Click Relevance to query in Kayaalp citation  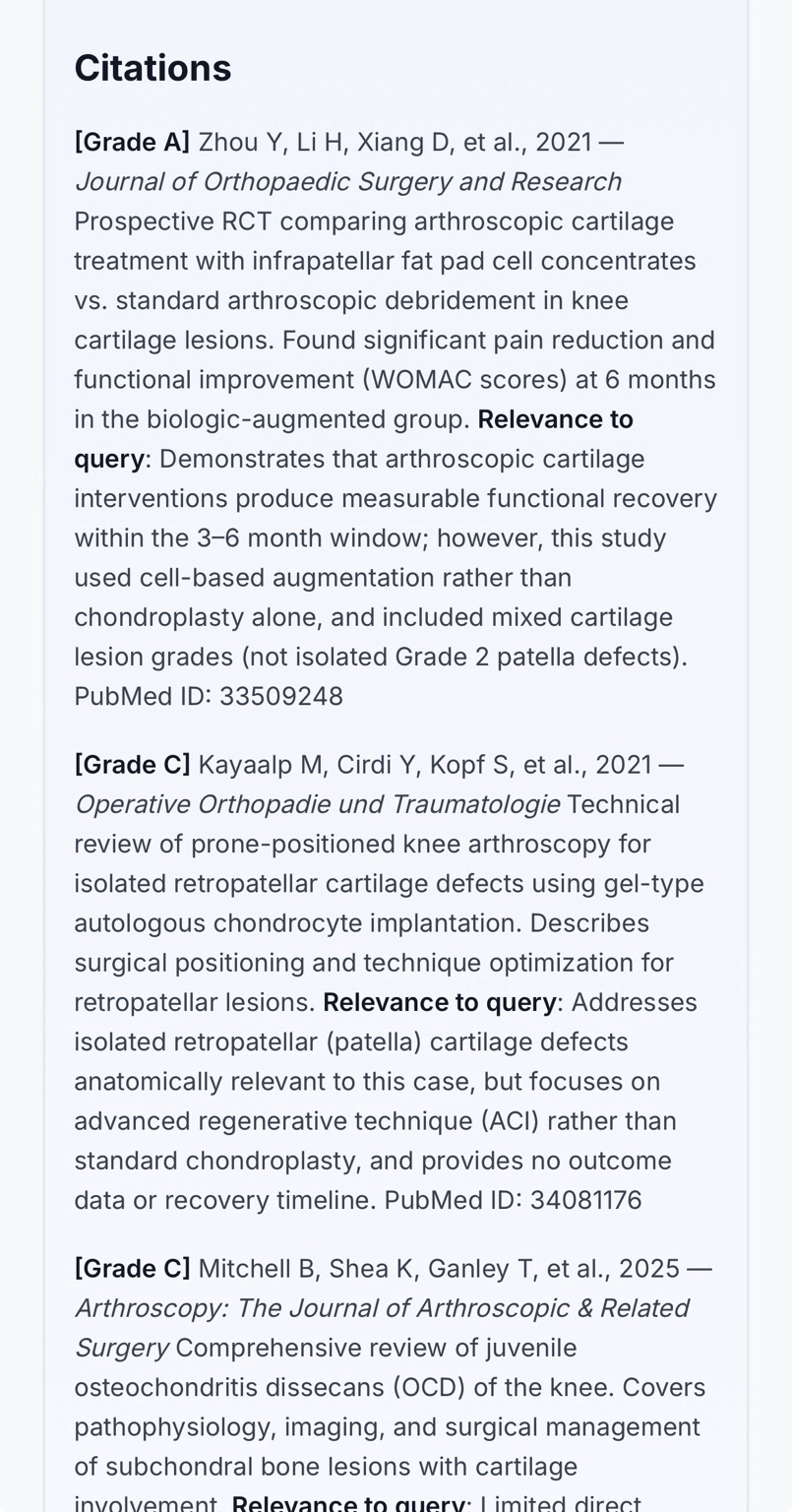point(439,1002)
